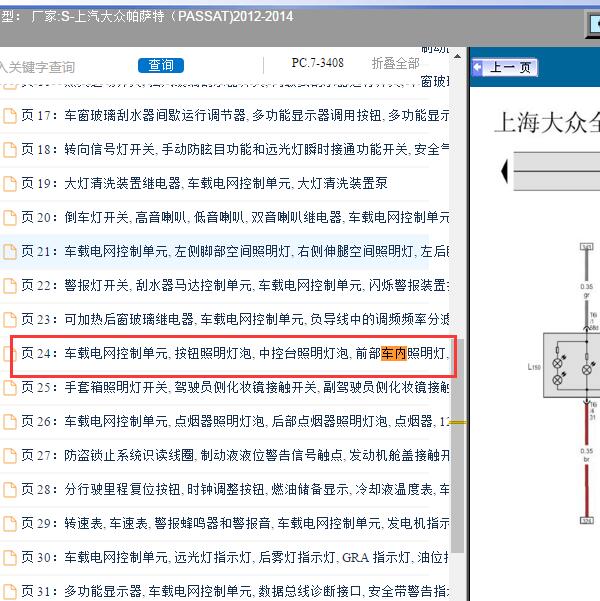Click document icon beside page 29
600x601 pixels.
(10, 524)
